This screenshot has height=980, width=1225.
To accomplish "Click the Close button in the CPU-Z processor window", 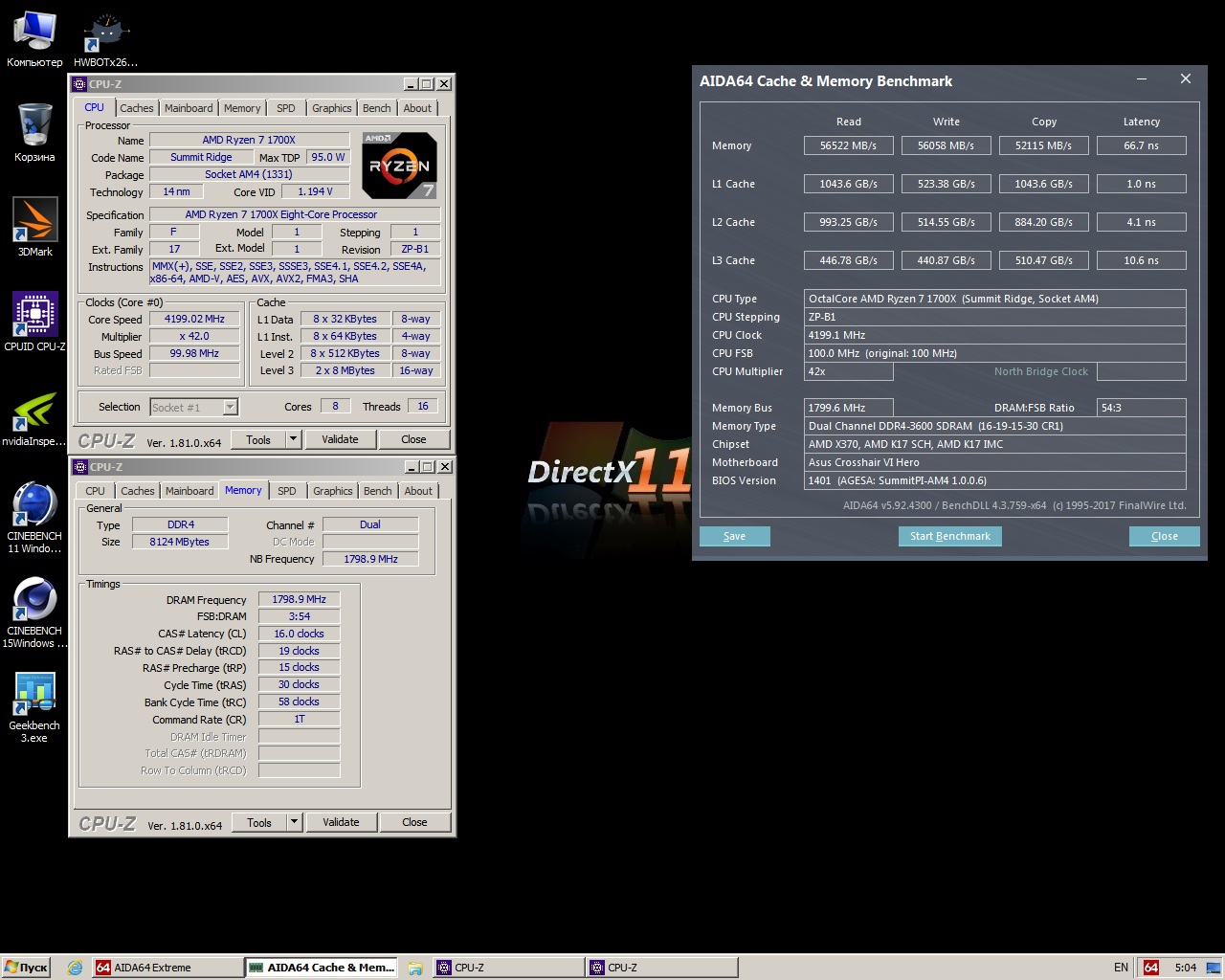I will point(413,439).
